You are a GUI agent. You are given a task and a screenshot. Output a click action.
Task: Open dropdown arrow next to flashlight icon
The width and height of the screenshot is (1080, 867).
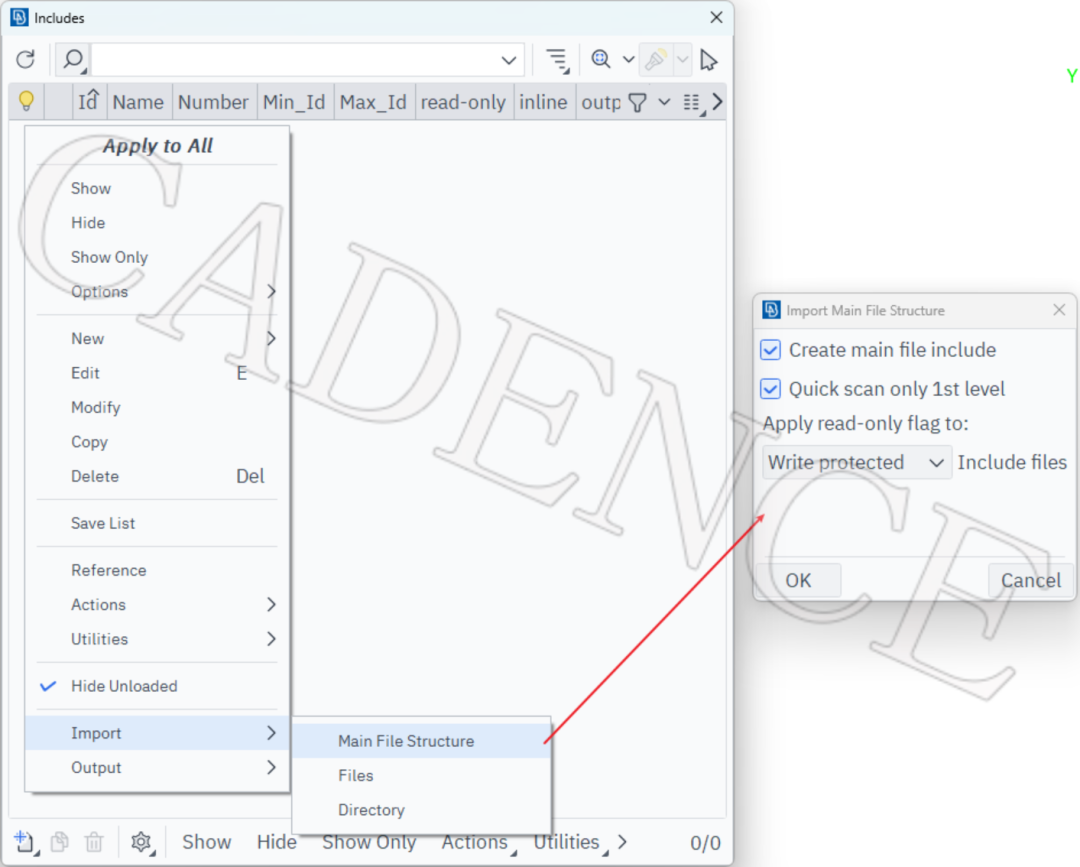tap(683, 60)
